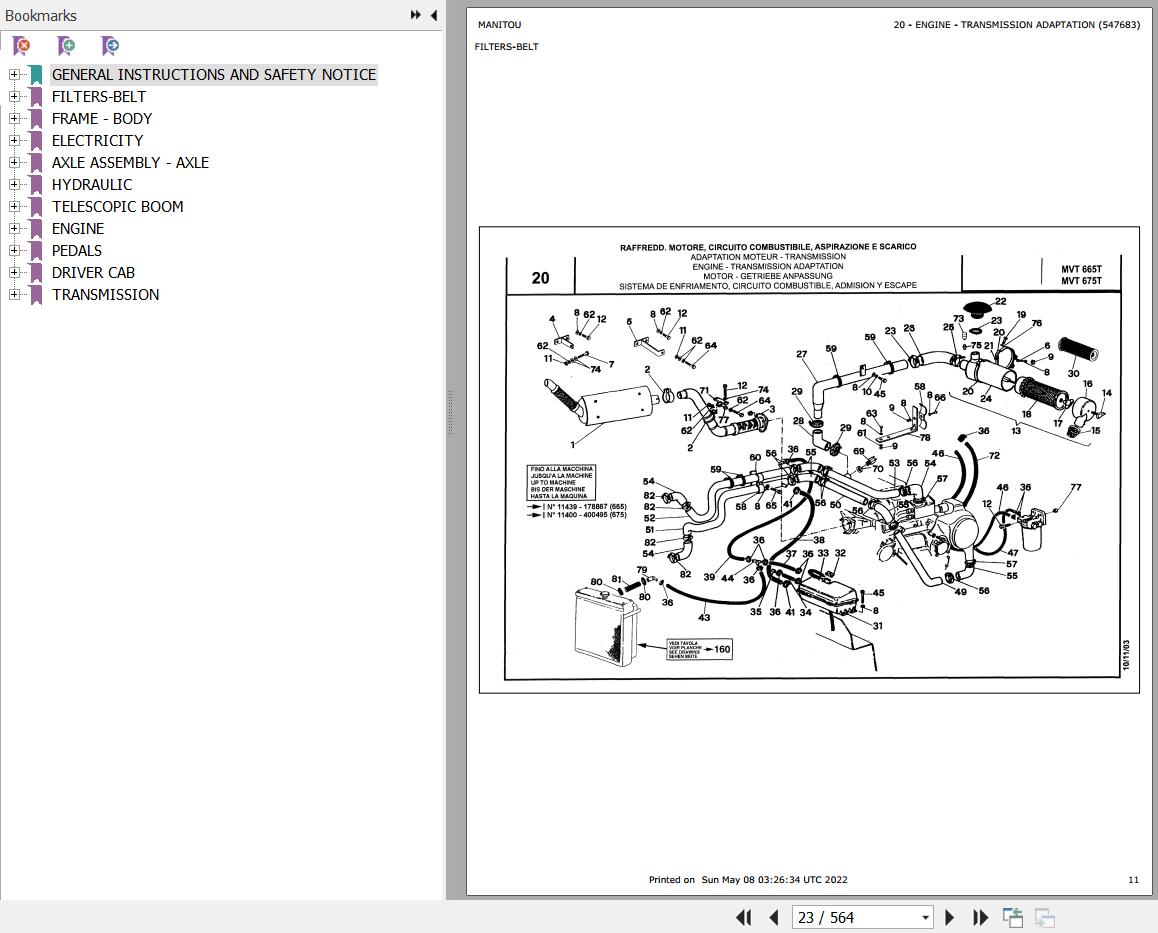Click the HYDRAULIC bookmark ribbon icon
The width and height of the screenshot is (1158, 933).
coord(35,185)
